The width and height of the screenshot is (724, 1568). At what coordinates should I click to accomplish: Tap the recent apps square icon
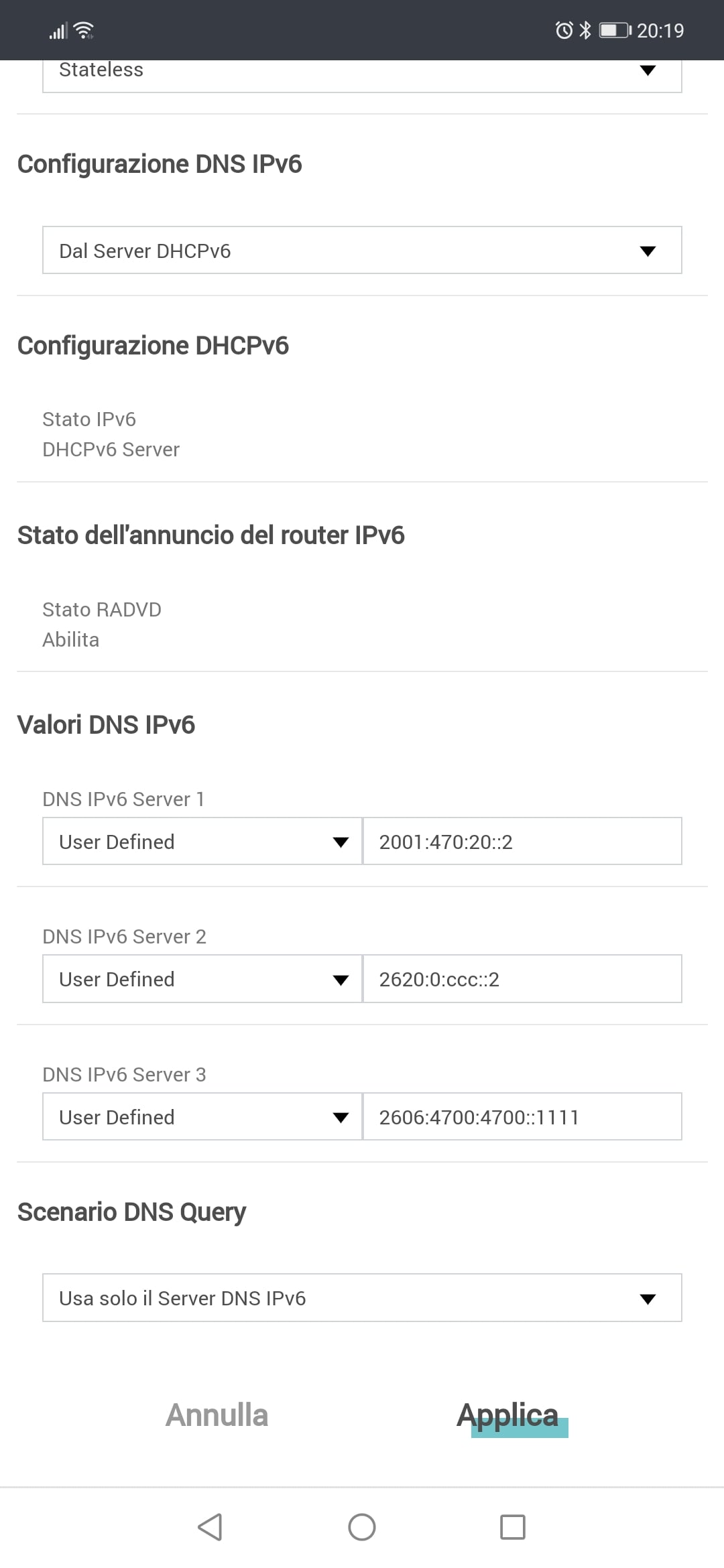coord(513,1527)
